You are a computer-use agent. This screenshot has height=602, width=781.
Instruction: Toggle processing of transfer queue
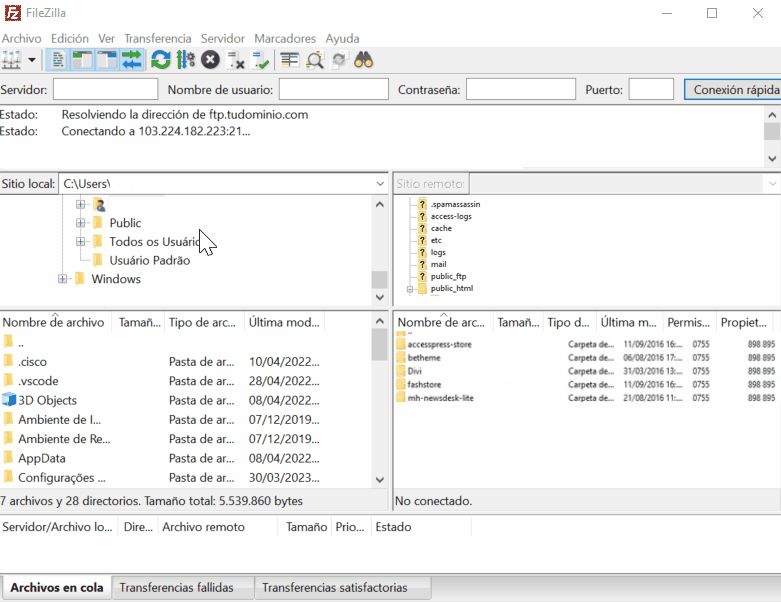[186, 60]
